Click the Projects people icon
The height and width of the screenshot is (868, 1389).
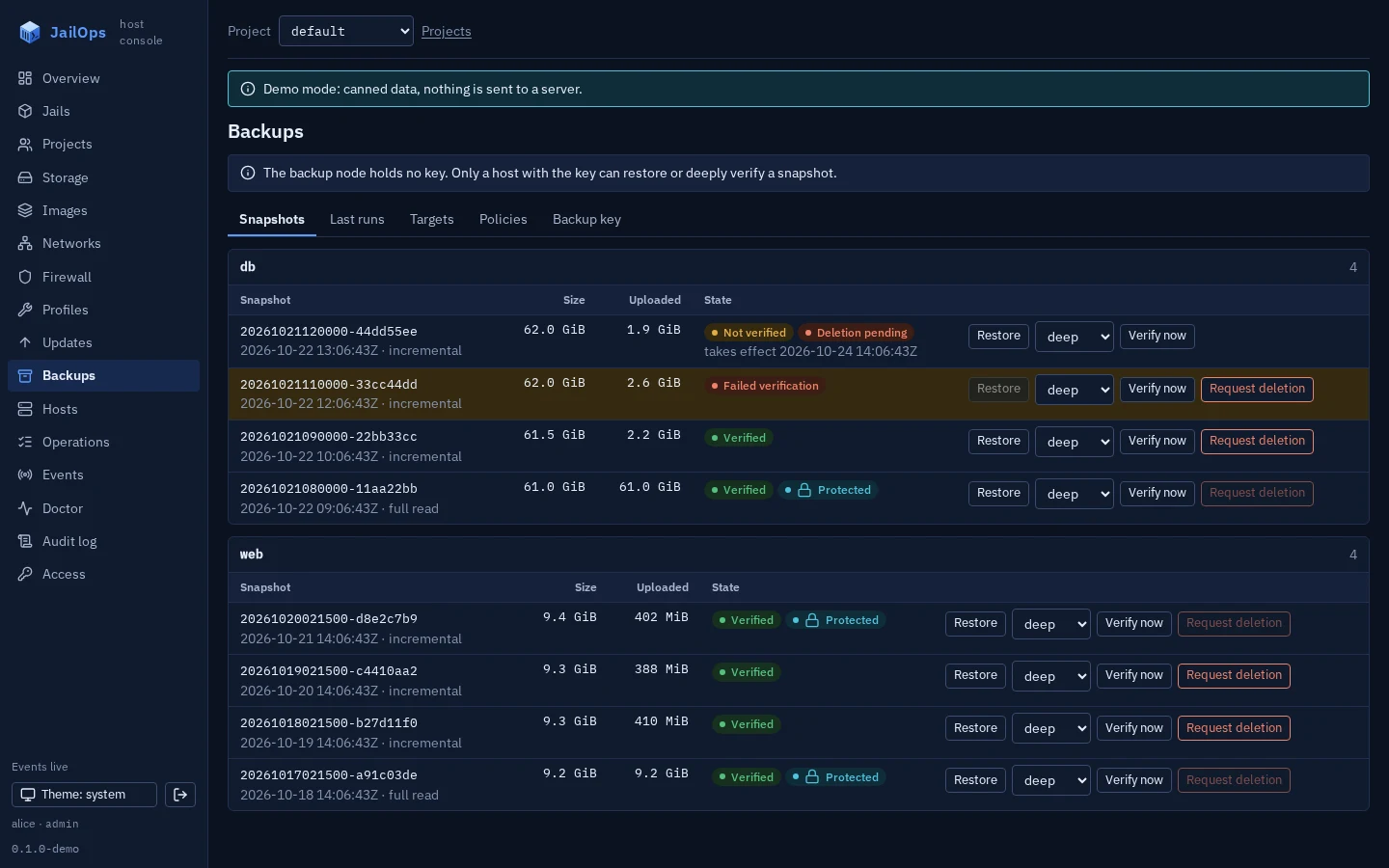click(25, 144)
